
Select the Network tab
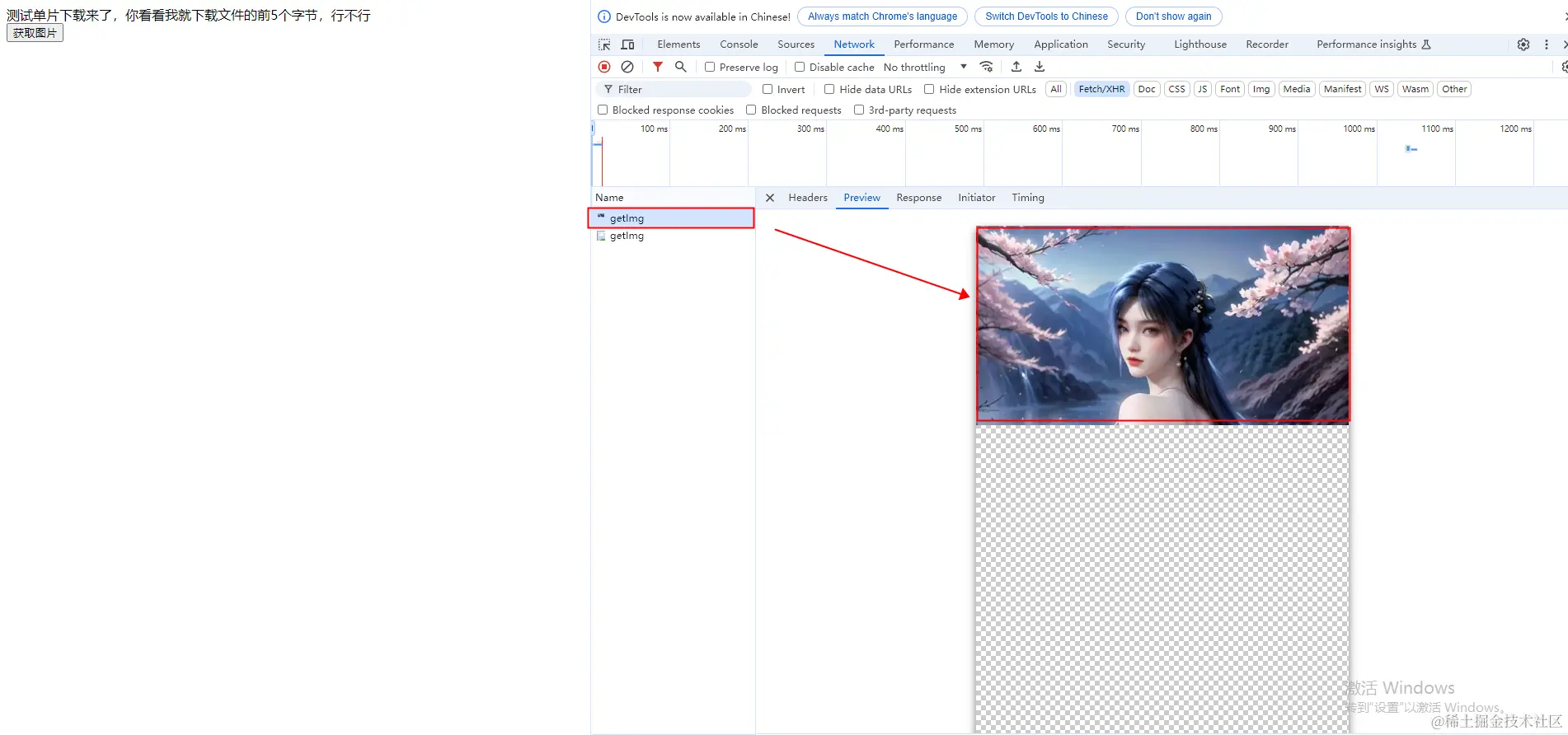click(854, 44)
